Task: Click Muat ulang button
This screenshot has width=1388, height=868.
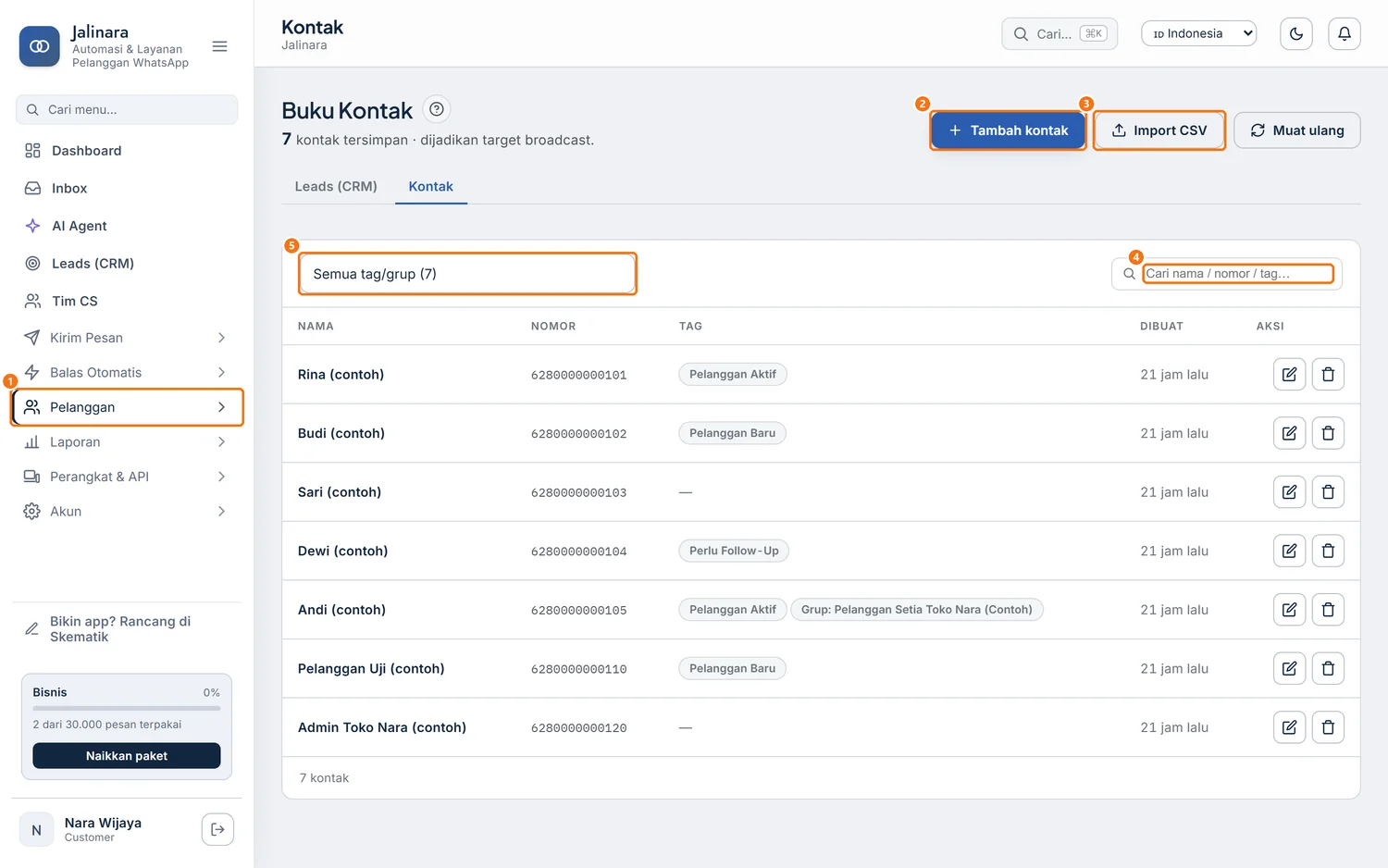Action: (x=1297, y=130)
